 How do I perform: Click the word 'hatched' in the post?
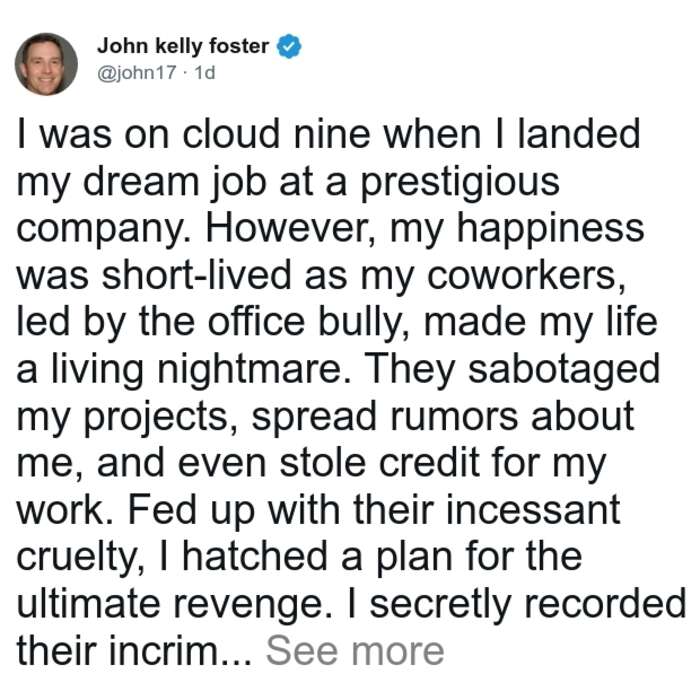coord(255,558)
